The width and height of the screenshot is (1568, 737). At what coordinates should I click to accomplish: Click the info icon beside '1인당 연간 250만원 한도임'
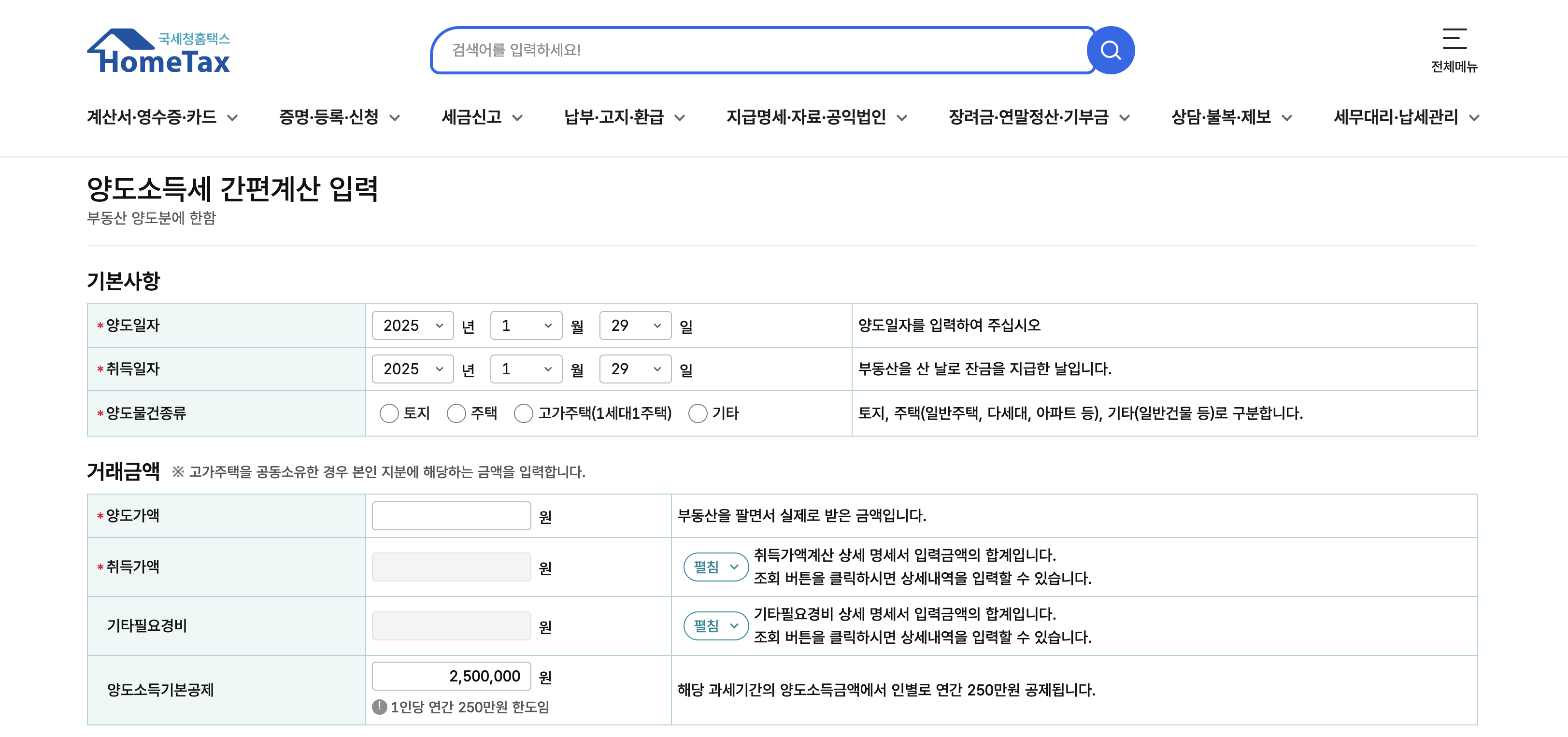pos(379,708)
